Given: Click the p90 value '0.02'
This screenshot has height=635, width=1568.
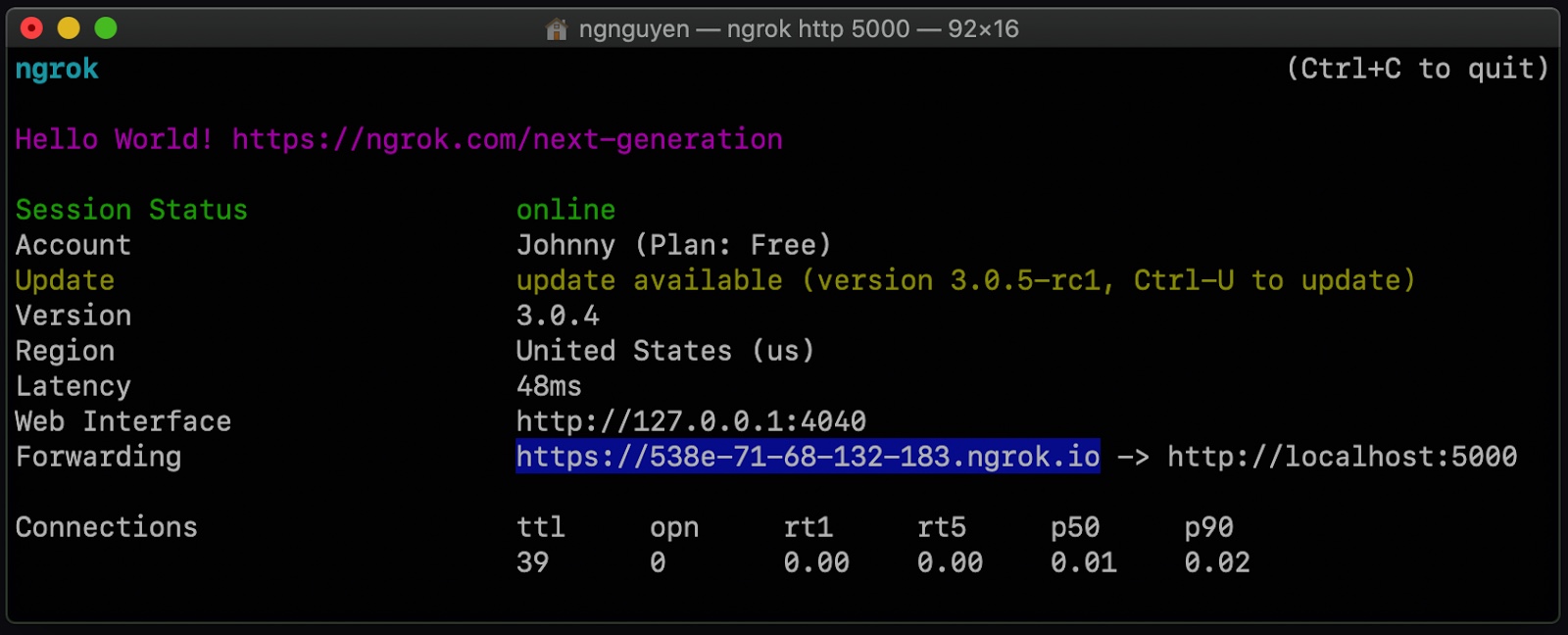Looking at the screenshot, I should (x=1217, y=562).
